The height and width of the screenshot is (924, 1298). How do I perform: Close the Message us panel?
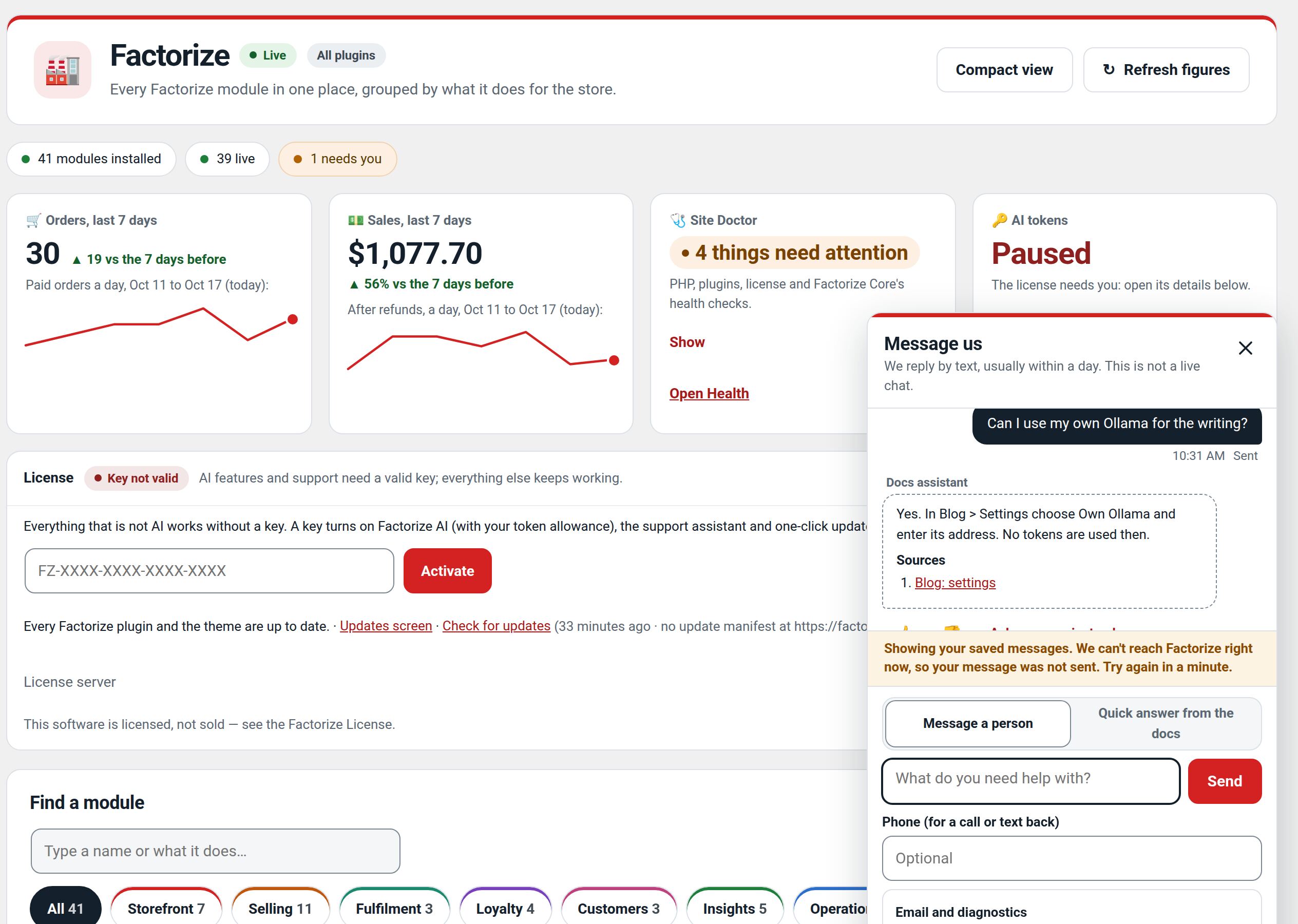(1245, 348)
